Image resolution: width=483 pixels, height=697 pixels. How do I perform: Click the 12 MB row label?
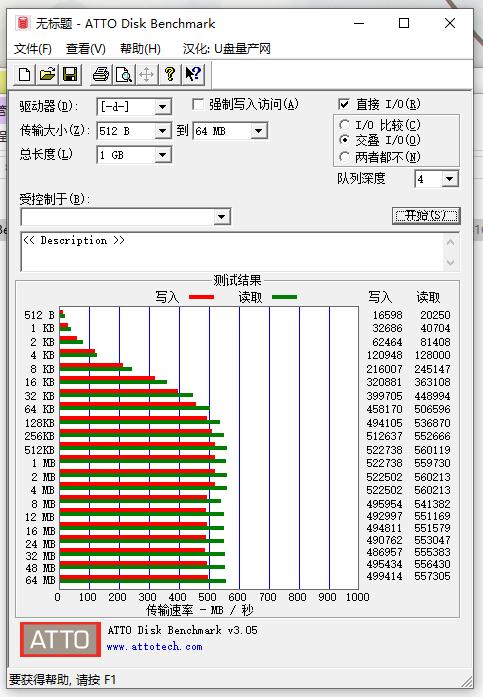(39, 517)
